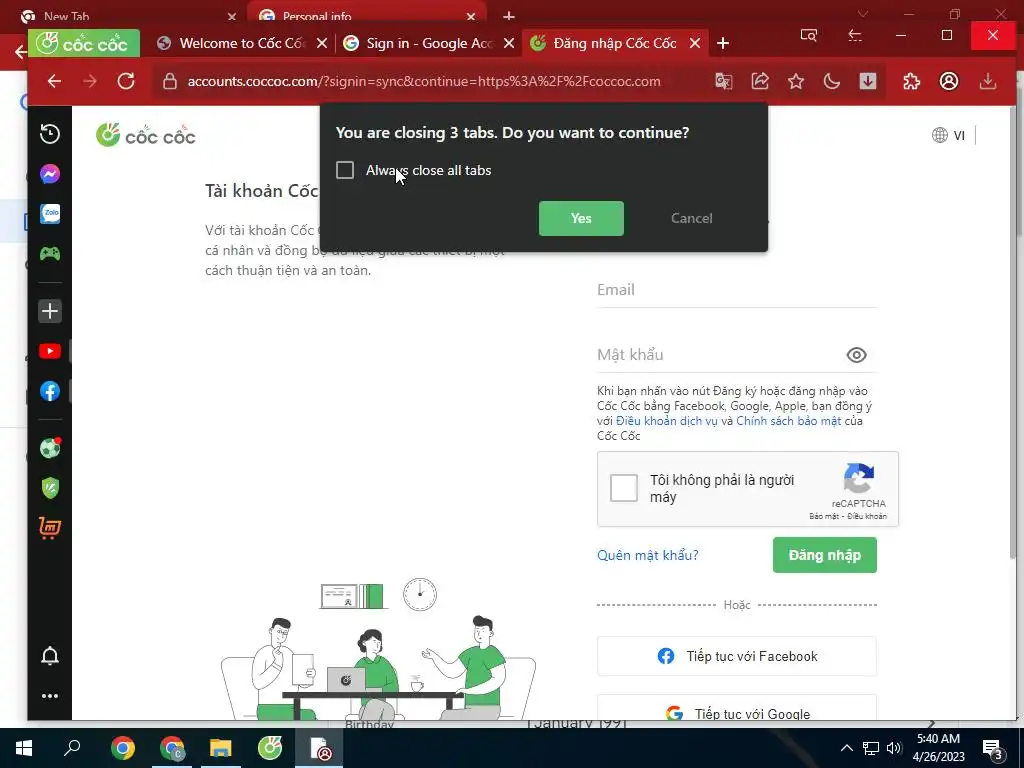Open Zalo from the sidebar
Viewport: 1024px width, 768px height.
[x=50, y=214]
